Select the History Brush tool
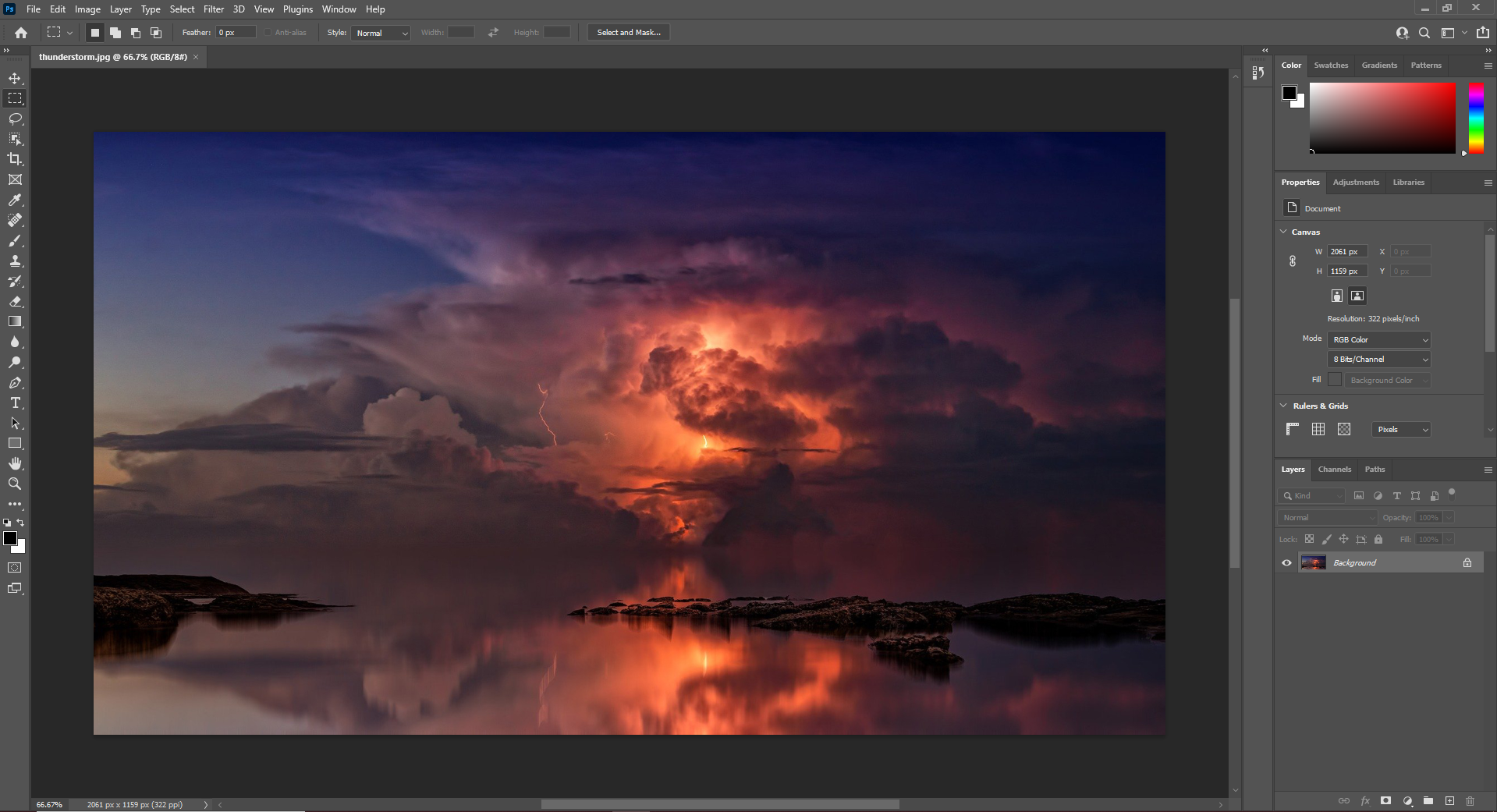The height and width of the screenshot is (812, 1497). (x=15, y=282)
